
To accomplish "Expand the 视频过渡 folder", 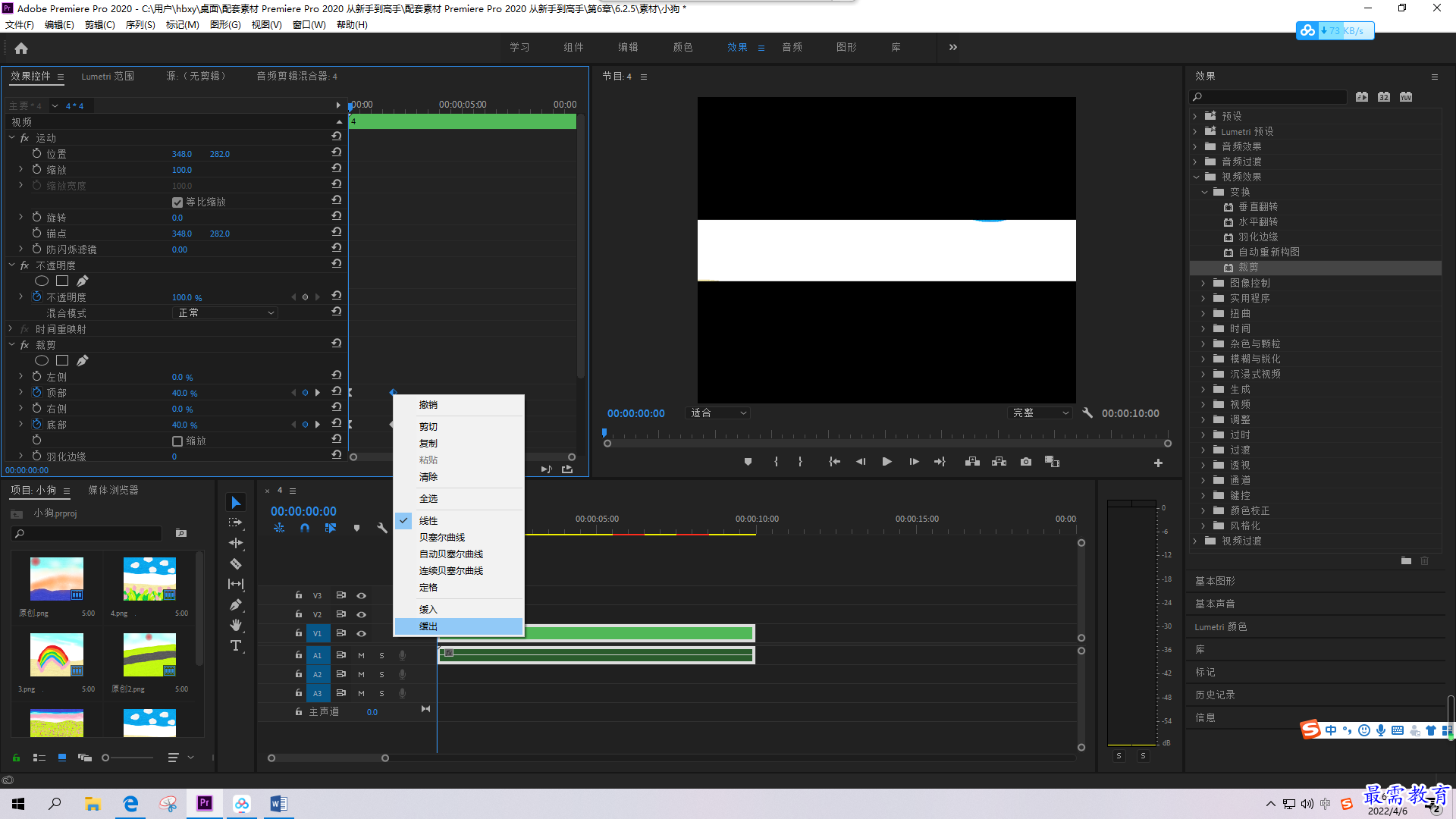I will (1195, 541).
